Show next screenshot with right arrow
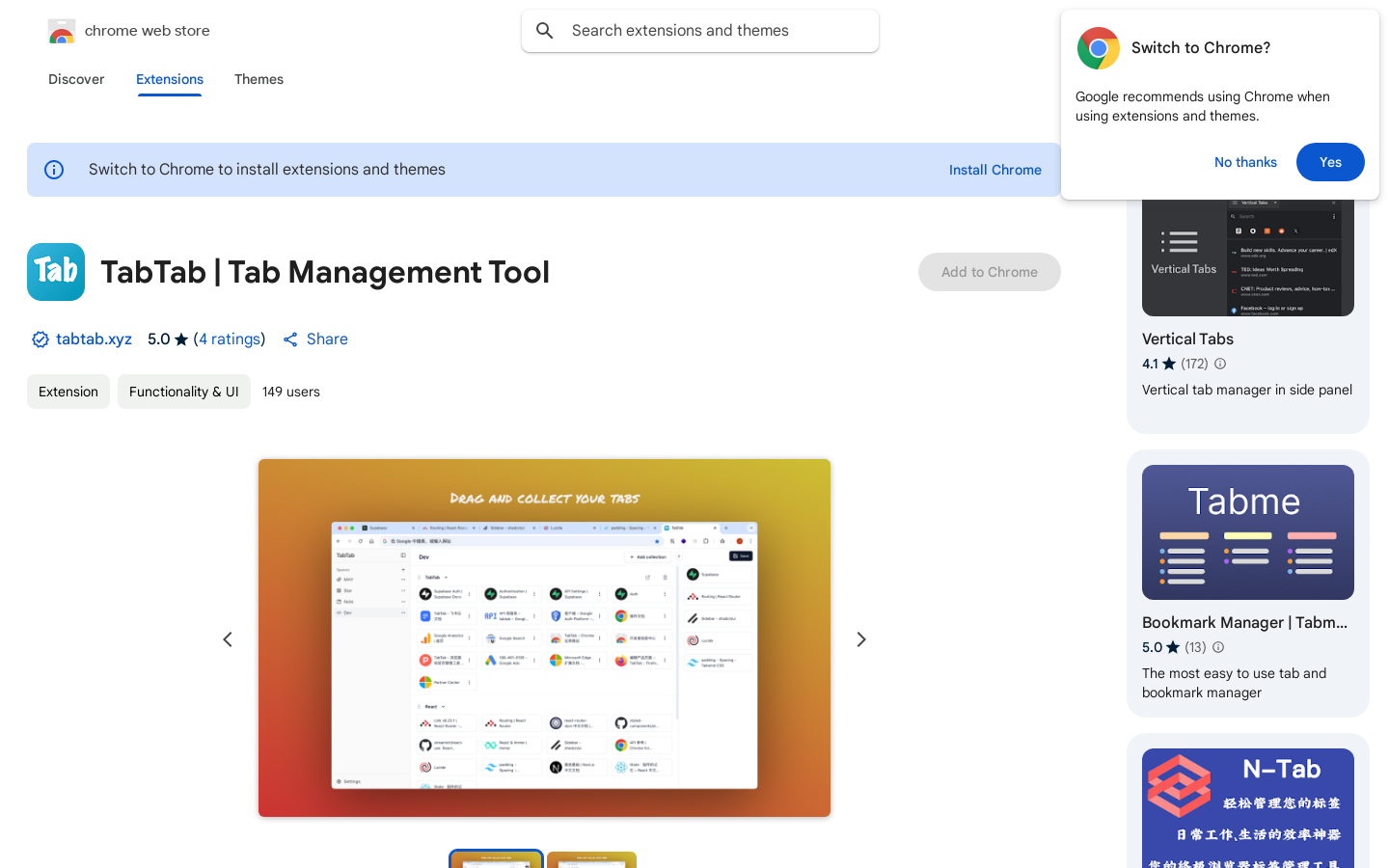 click(861, 639)
